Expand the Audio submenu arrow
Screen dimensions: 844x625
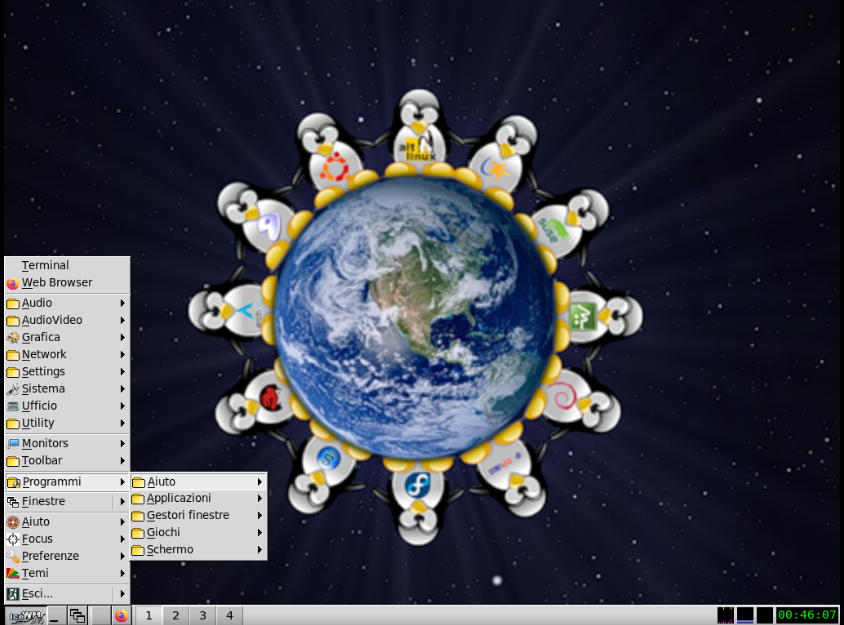(123, 303)
